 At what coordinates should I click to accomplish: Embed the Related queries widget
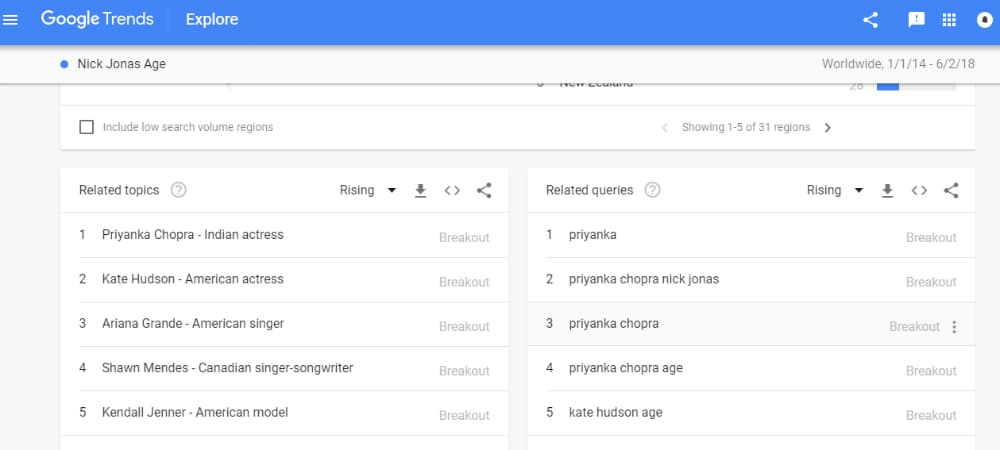pyautogui.click(x=919, y=190)
